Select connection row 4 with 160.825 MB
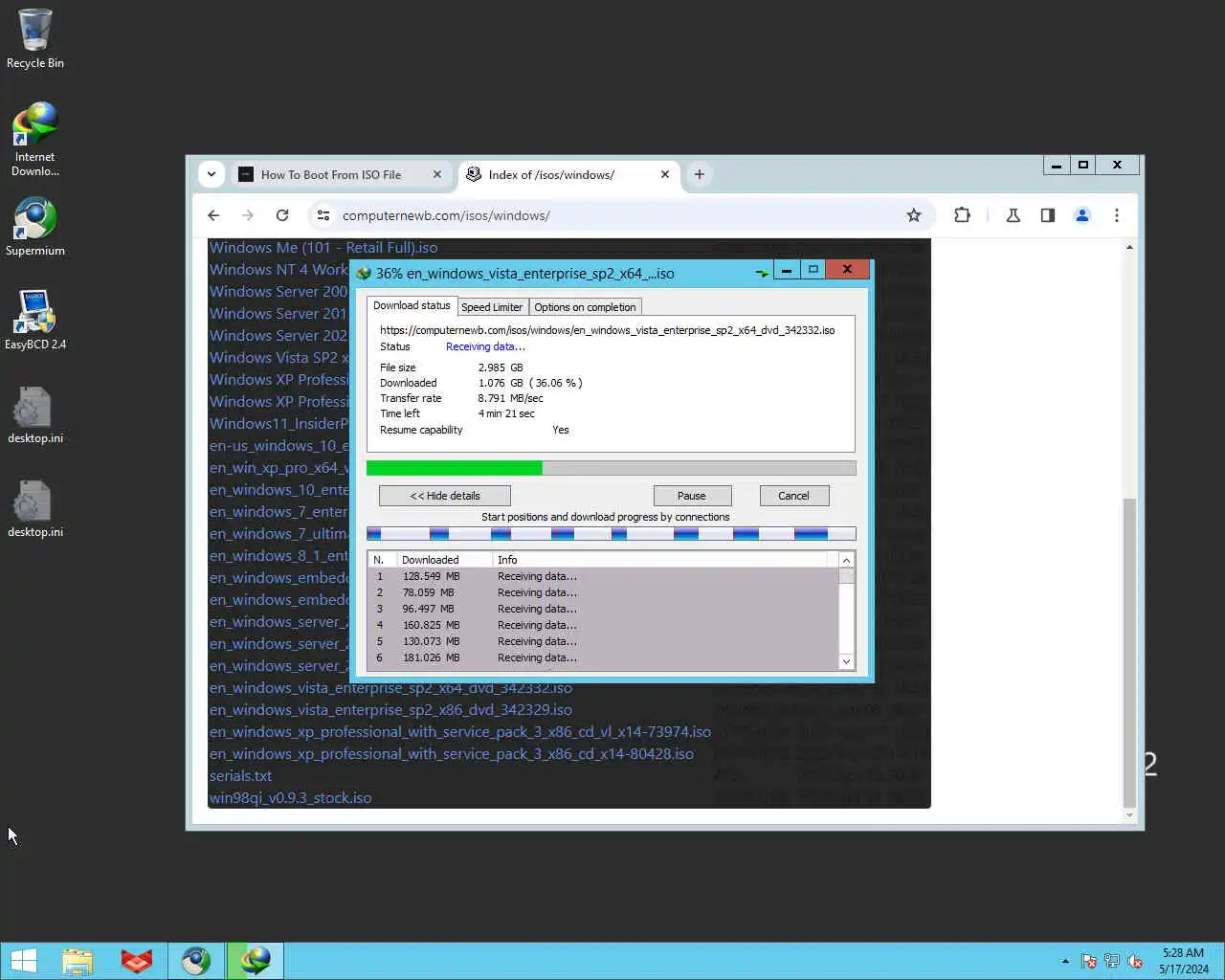 click(x=603, y=625)
